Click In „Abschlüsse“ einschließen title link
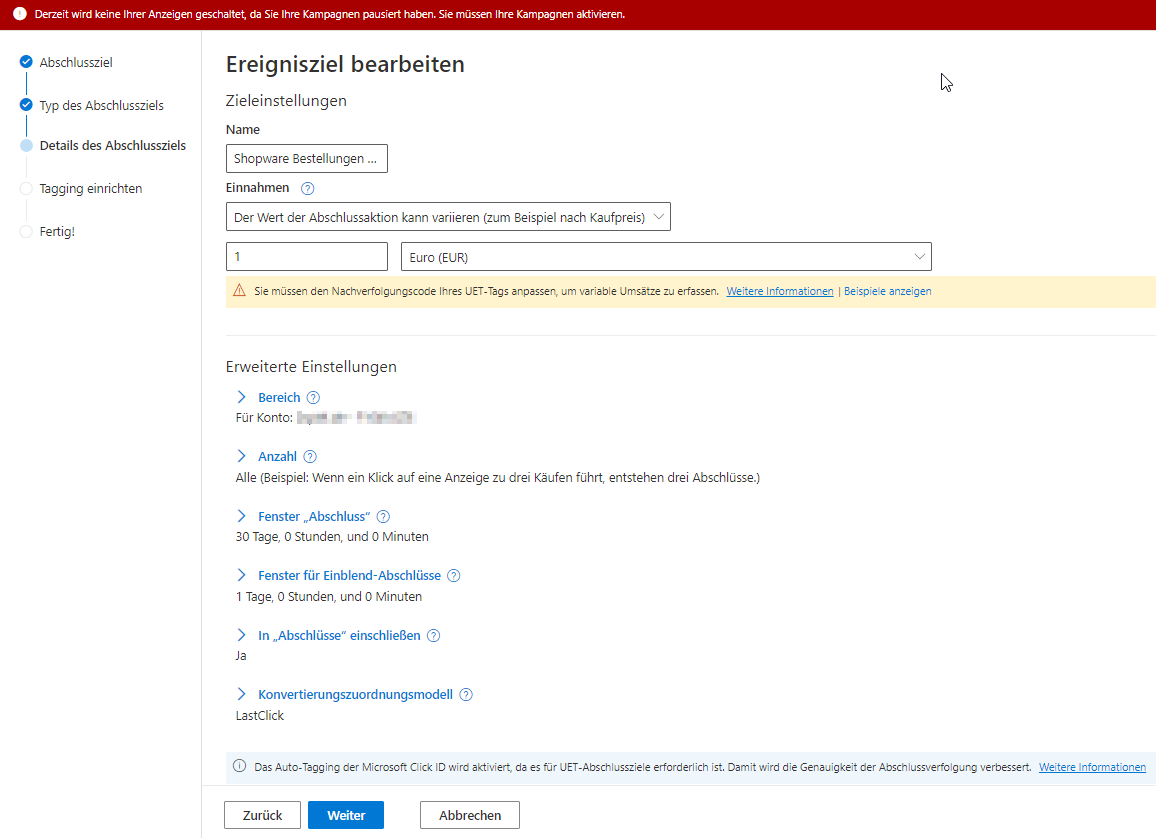 [339, 635]
